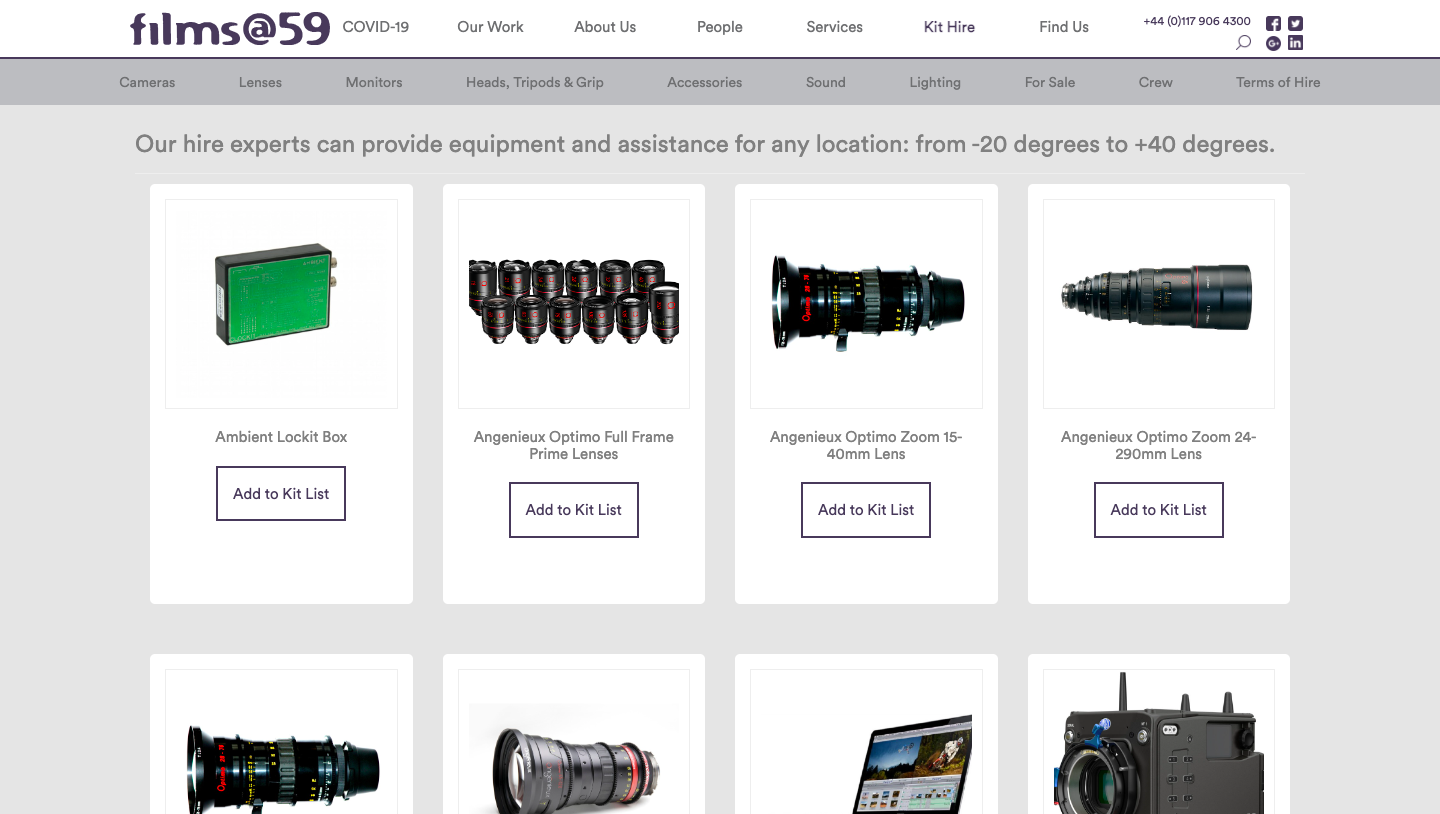Open the Services menu
1440x814 pixels.
[x=834, y=27]
